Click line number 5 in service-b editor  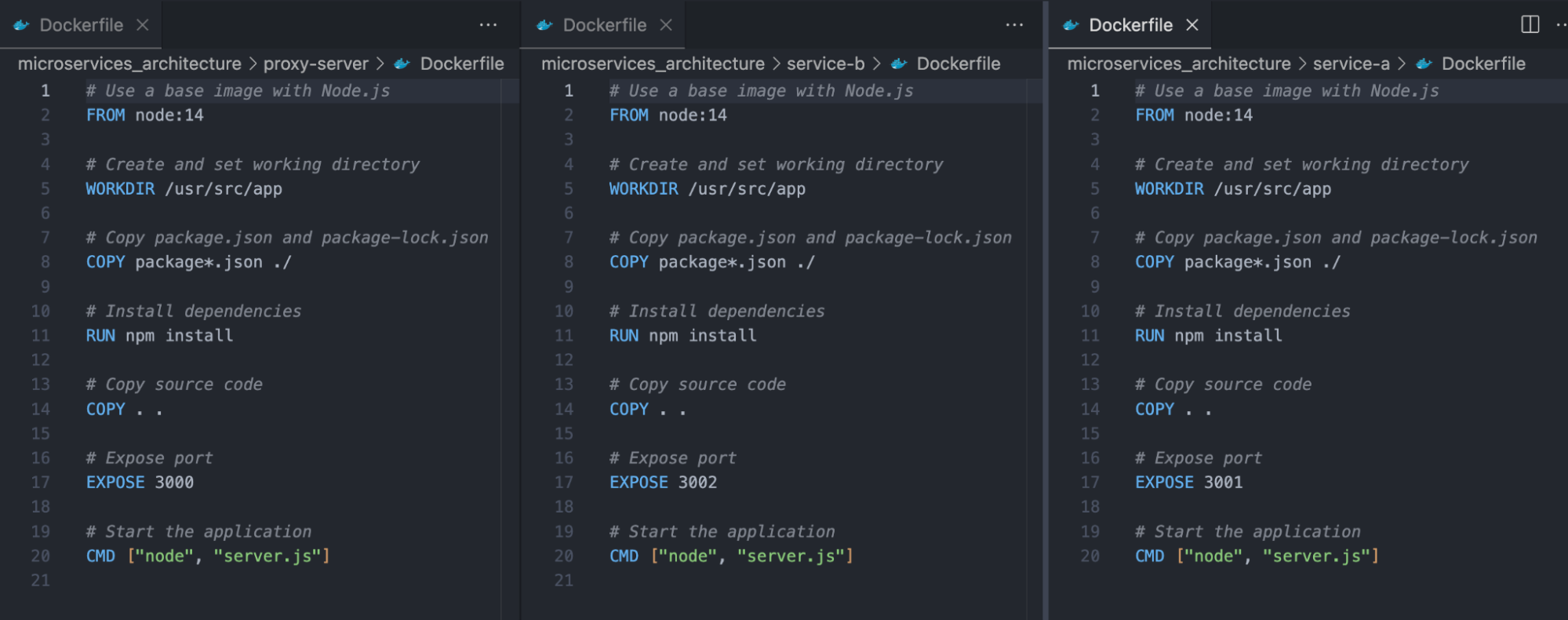pyautogui.click(x=569, y=188)
